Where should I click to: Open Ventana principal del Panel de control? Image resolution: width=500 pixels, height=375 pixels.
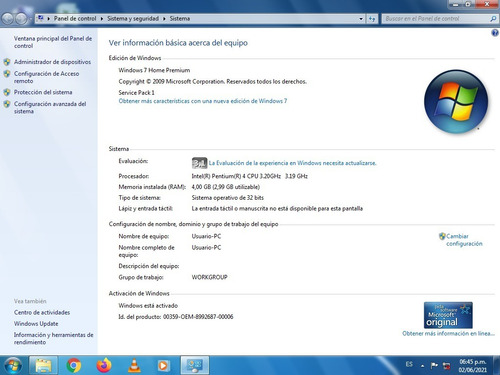(x=53, y=42)
